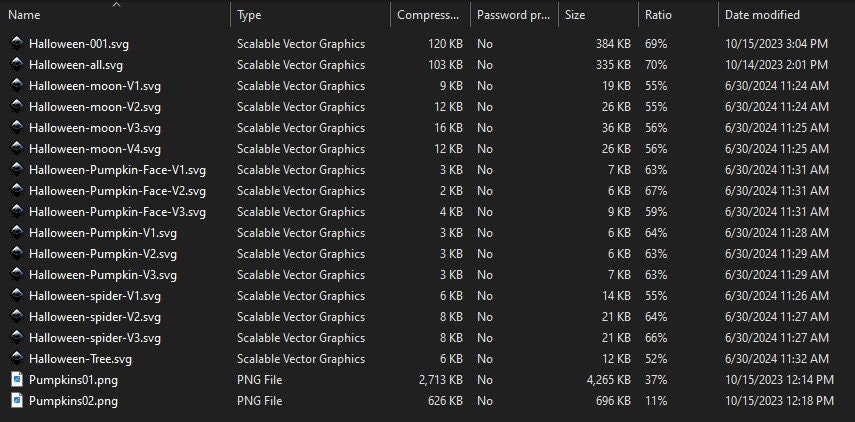Select the Halloween-001.svg file icon
The height and width of the screenshot is (422, 855).
(x=17, y=44)
